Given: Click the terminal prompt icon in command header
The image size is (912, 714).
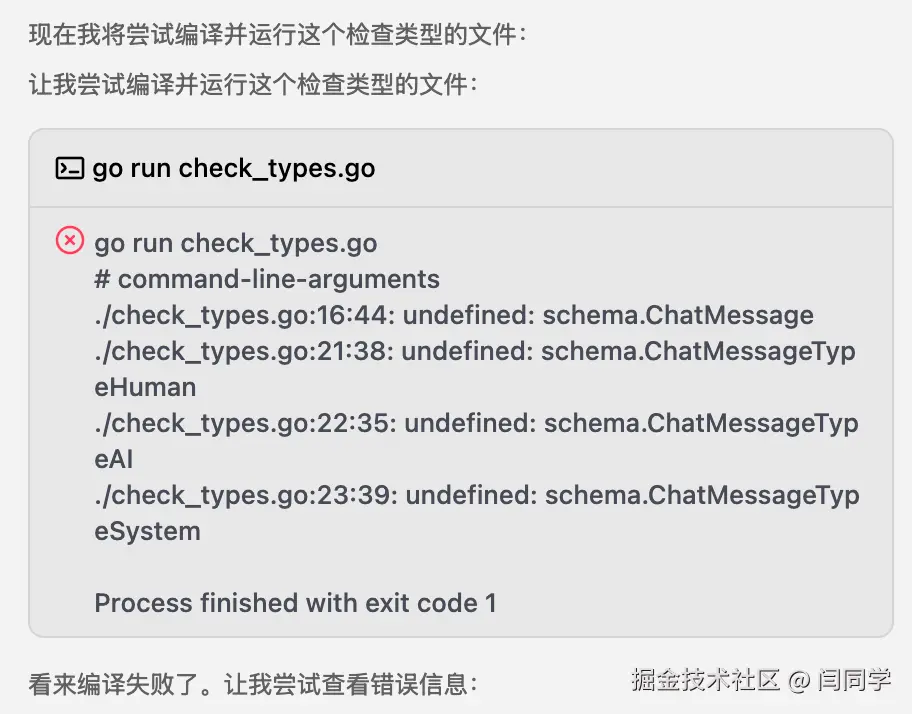Looking at the screenshot, I should [x=70, y=168].
